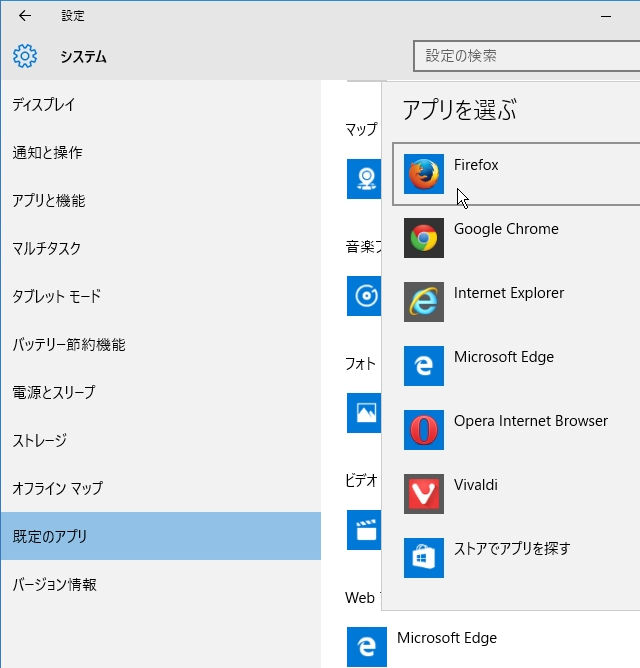The width and height of the screenshot is (640, 668).
Task: Choose the Vivaldi browser icon
Action: coord(424,493)
